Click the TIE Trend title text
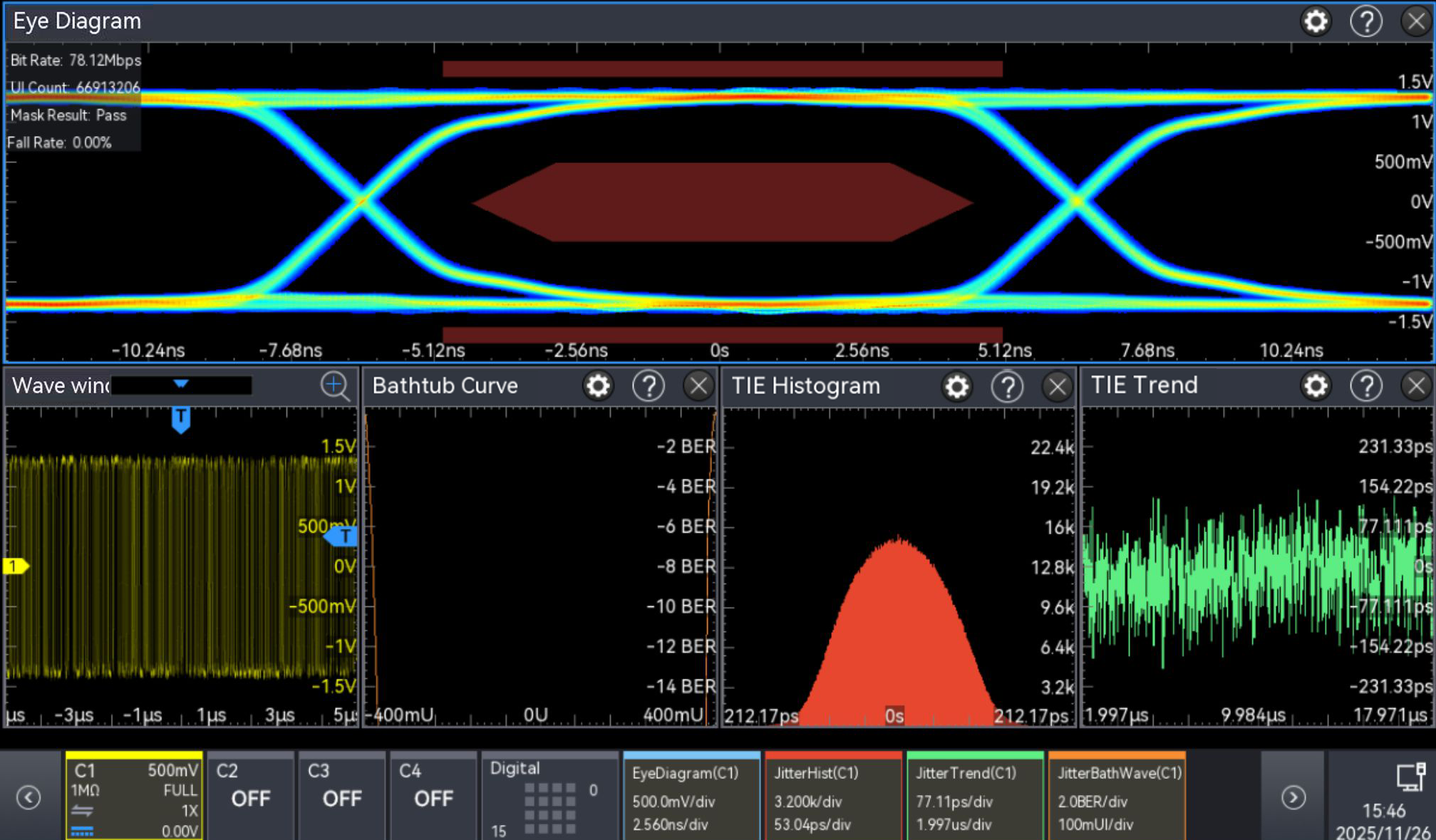The width and height of the screenshot is (1436, 840). [x=1144, y=385]
